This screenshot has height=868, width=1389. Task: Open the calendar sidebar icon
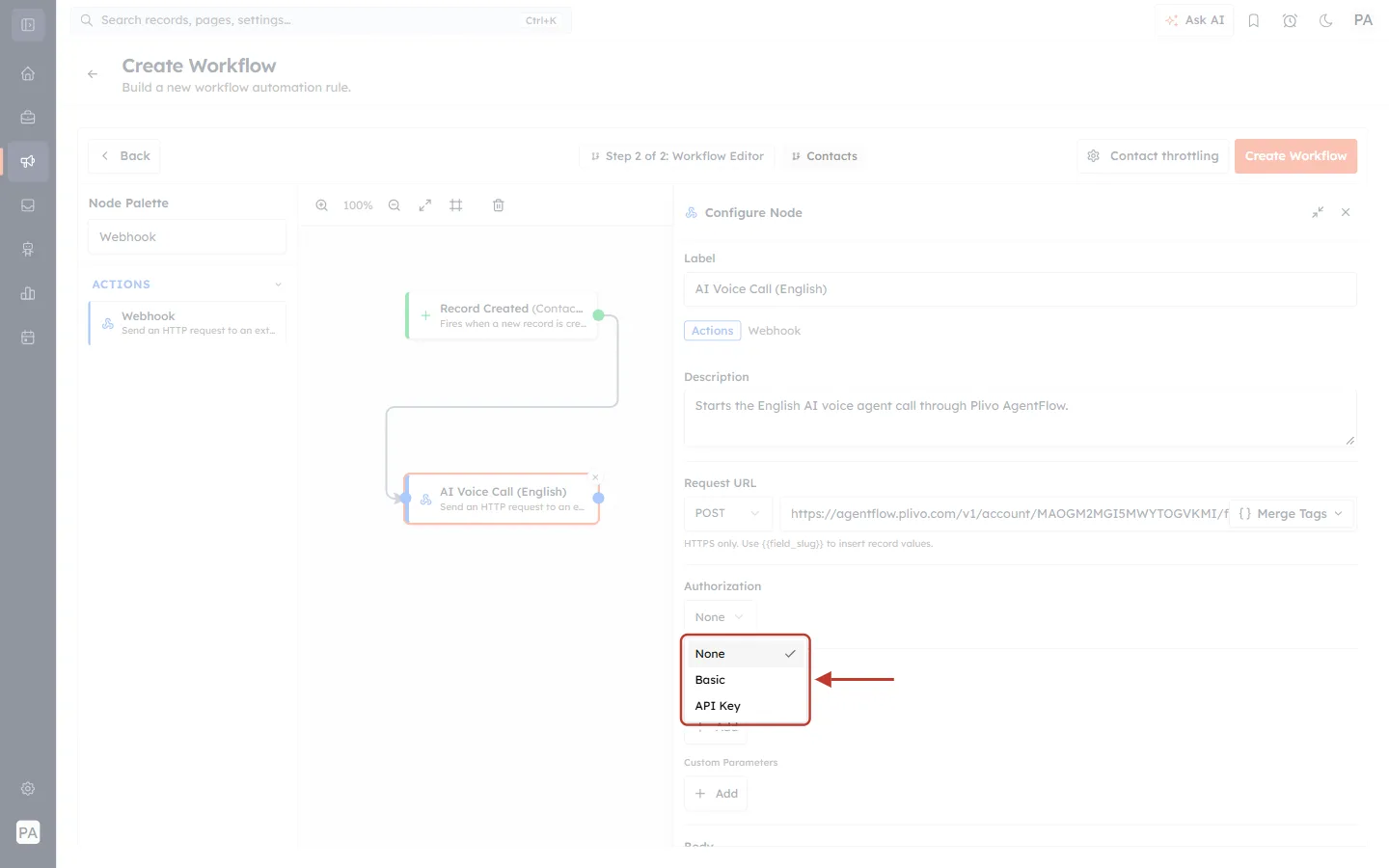28,338
